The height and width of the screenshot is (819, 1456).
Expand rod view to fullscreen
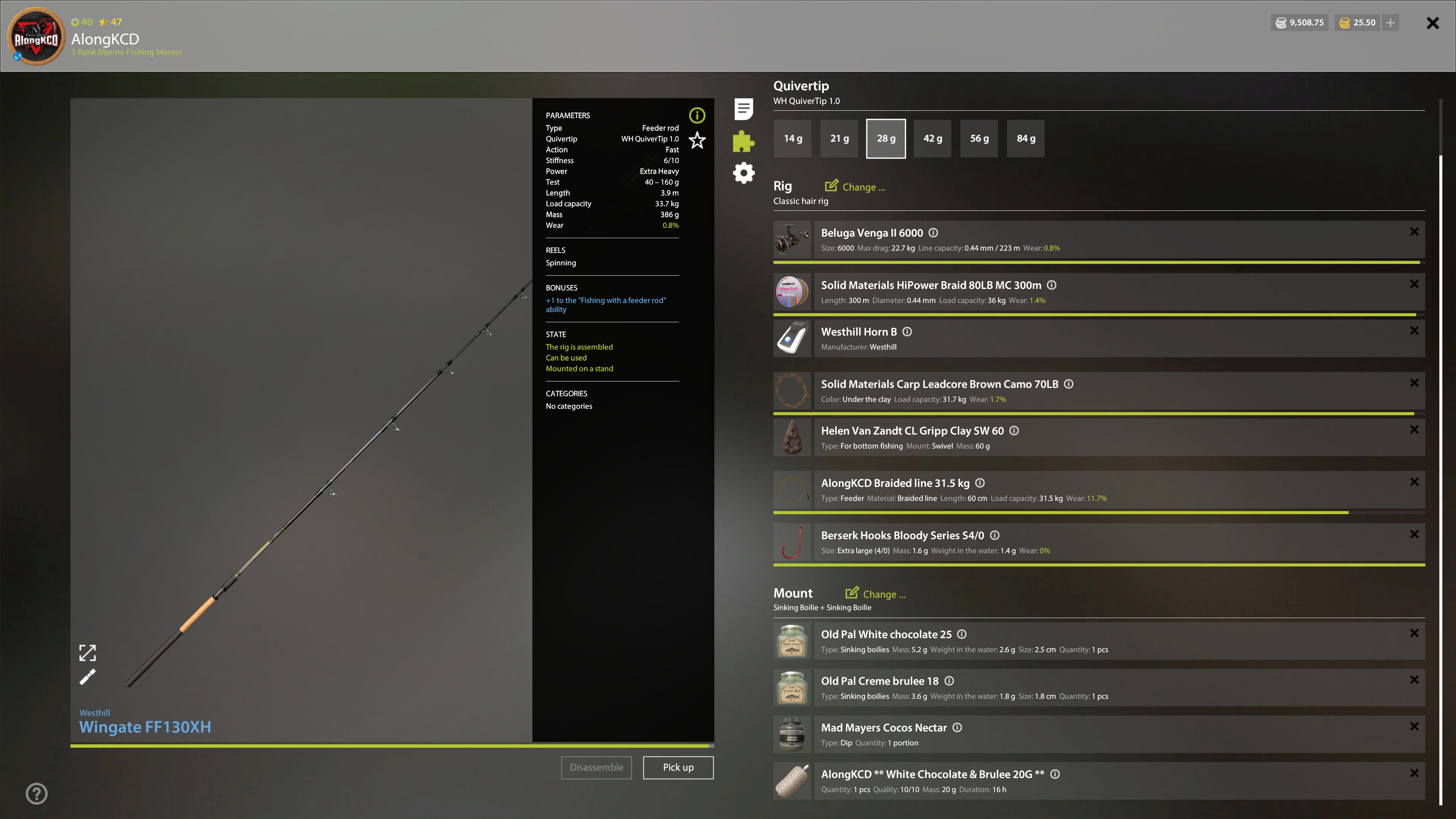[88, 653]
